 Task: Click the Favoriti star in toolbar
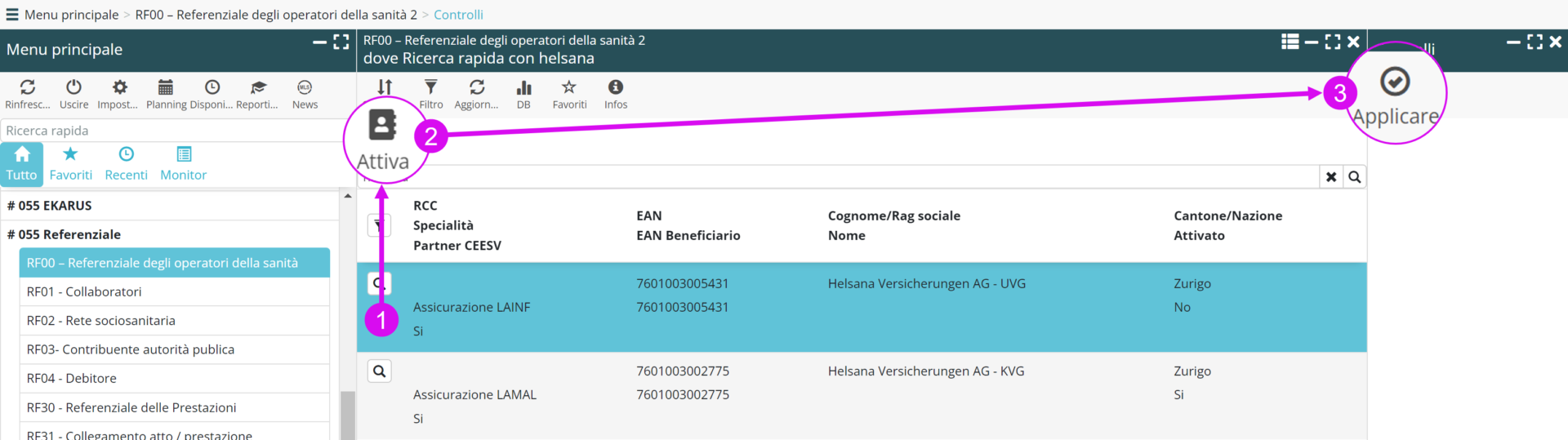pos(569,88)
